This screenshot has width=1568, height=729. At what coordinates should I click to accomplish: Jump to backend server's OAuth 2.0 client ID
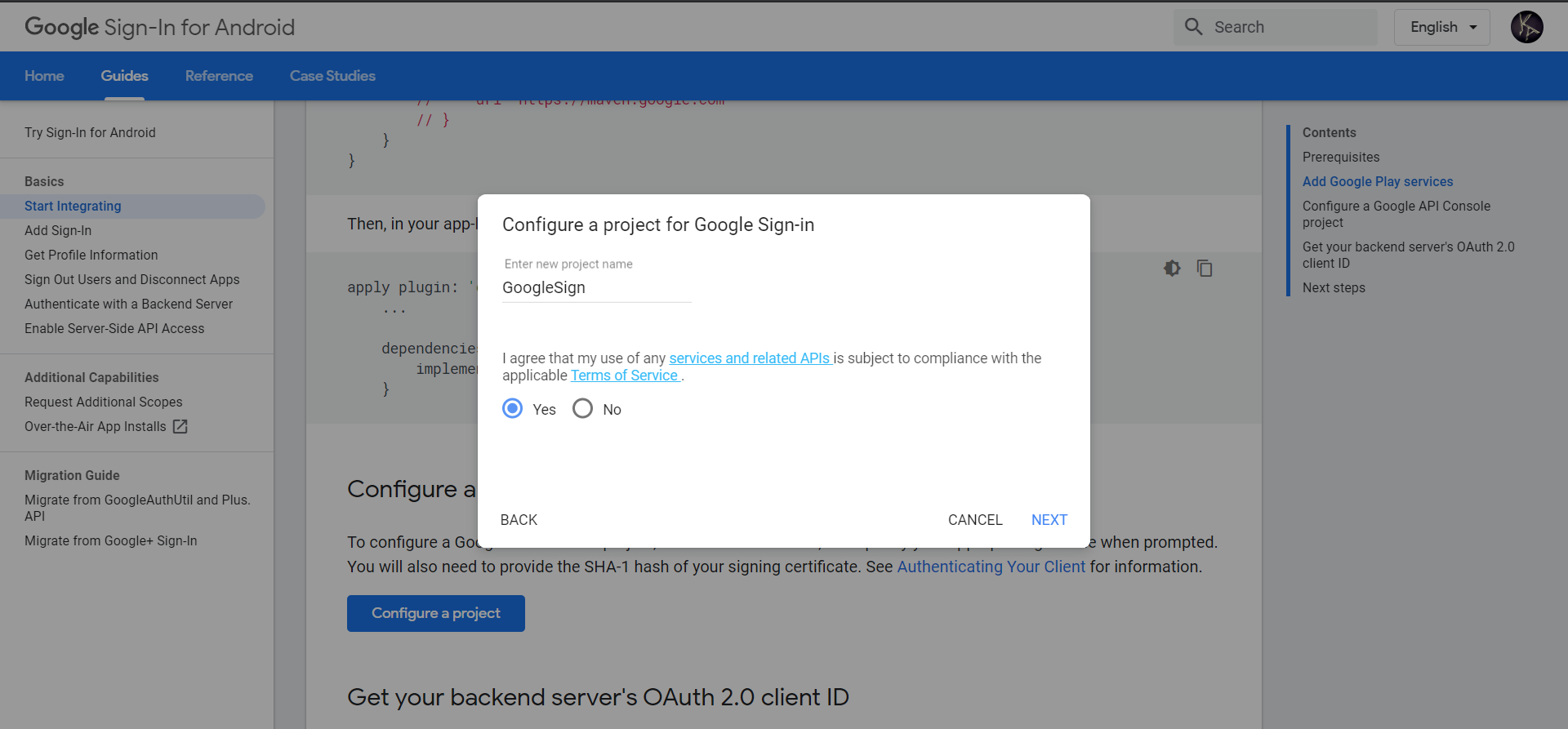[1408, 255]
